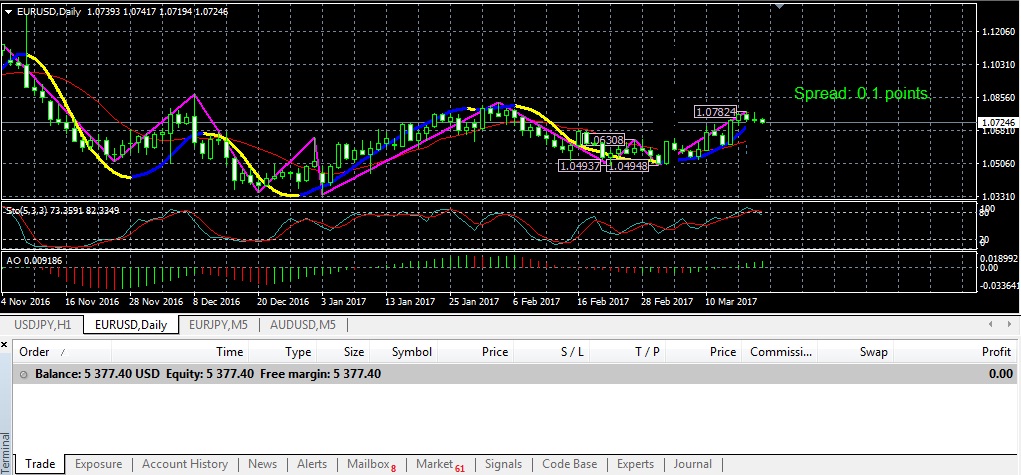
Task: View the Journal tab
Action: [x=692, y=464]
